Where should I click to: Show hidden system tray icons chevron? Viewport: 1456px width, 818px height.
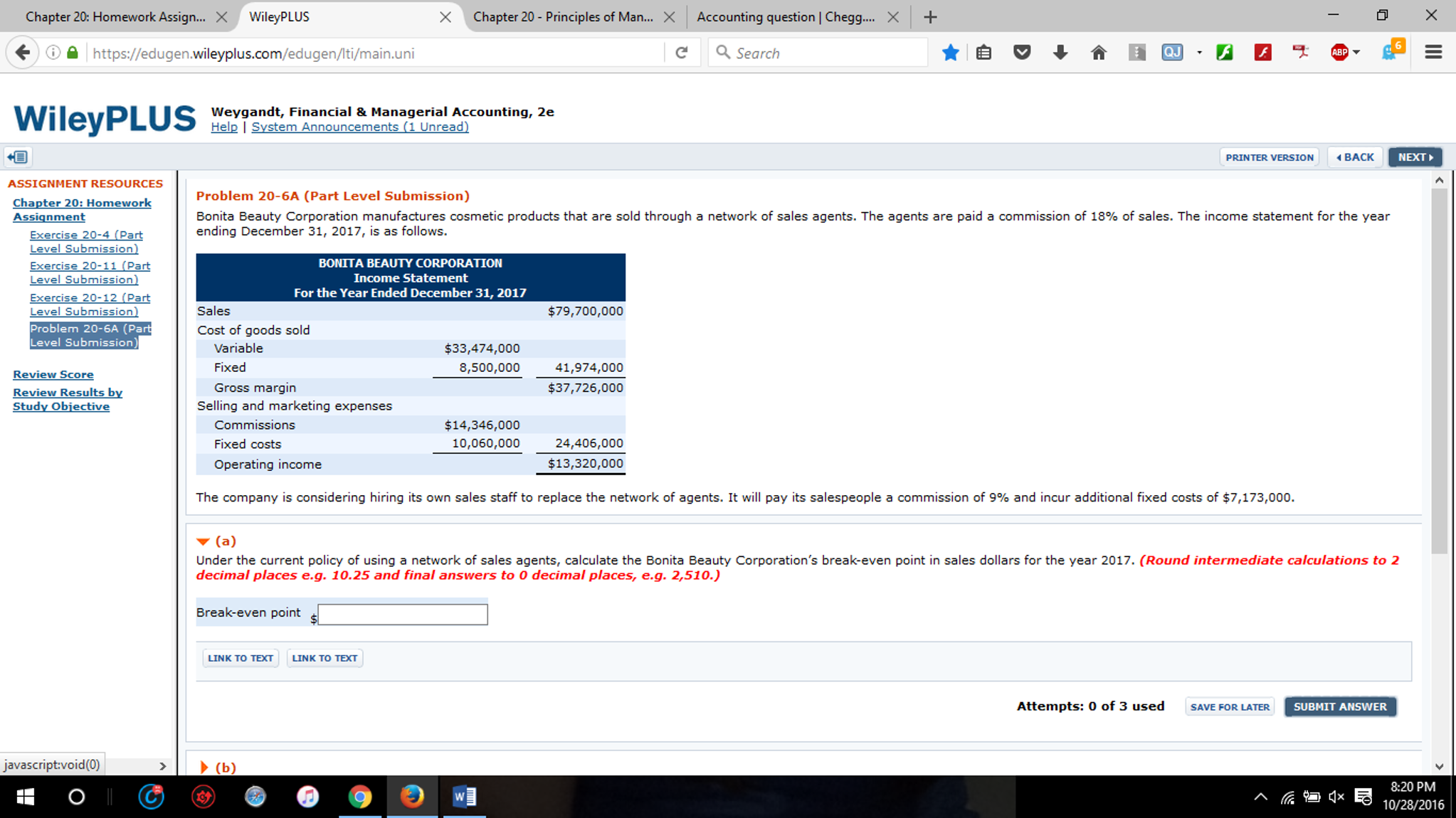[1260, 797]
